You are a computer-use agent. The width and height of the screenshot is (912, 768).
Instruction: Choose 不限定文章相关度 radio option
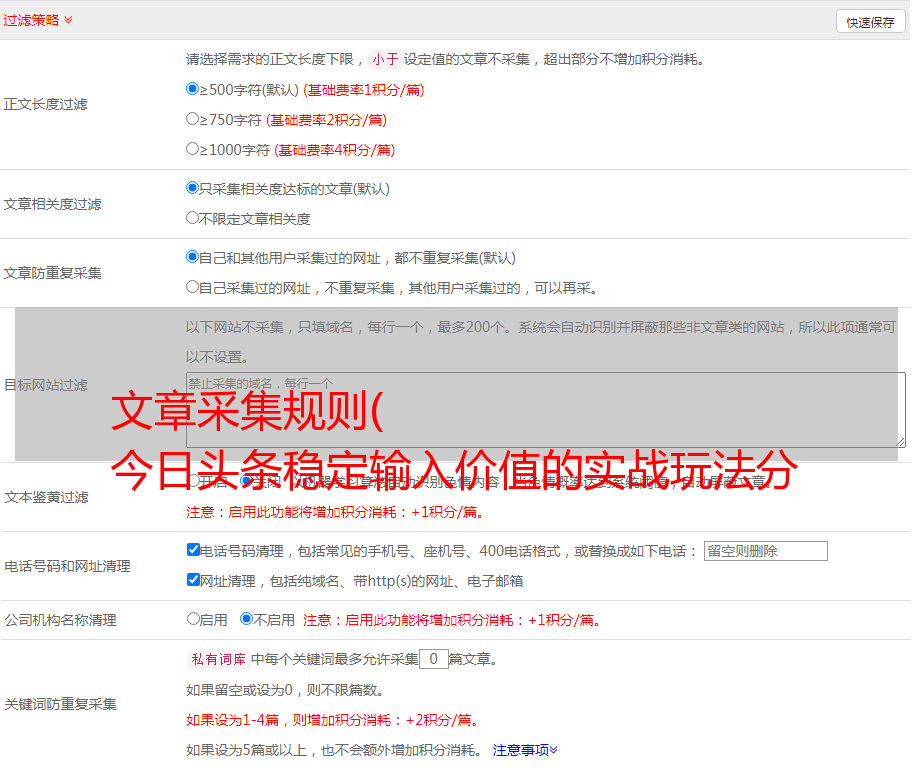pos(193,218)
